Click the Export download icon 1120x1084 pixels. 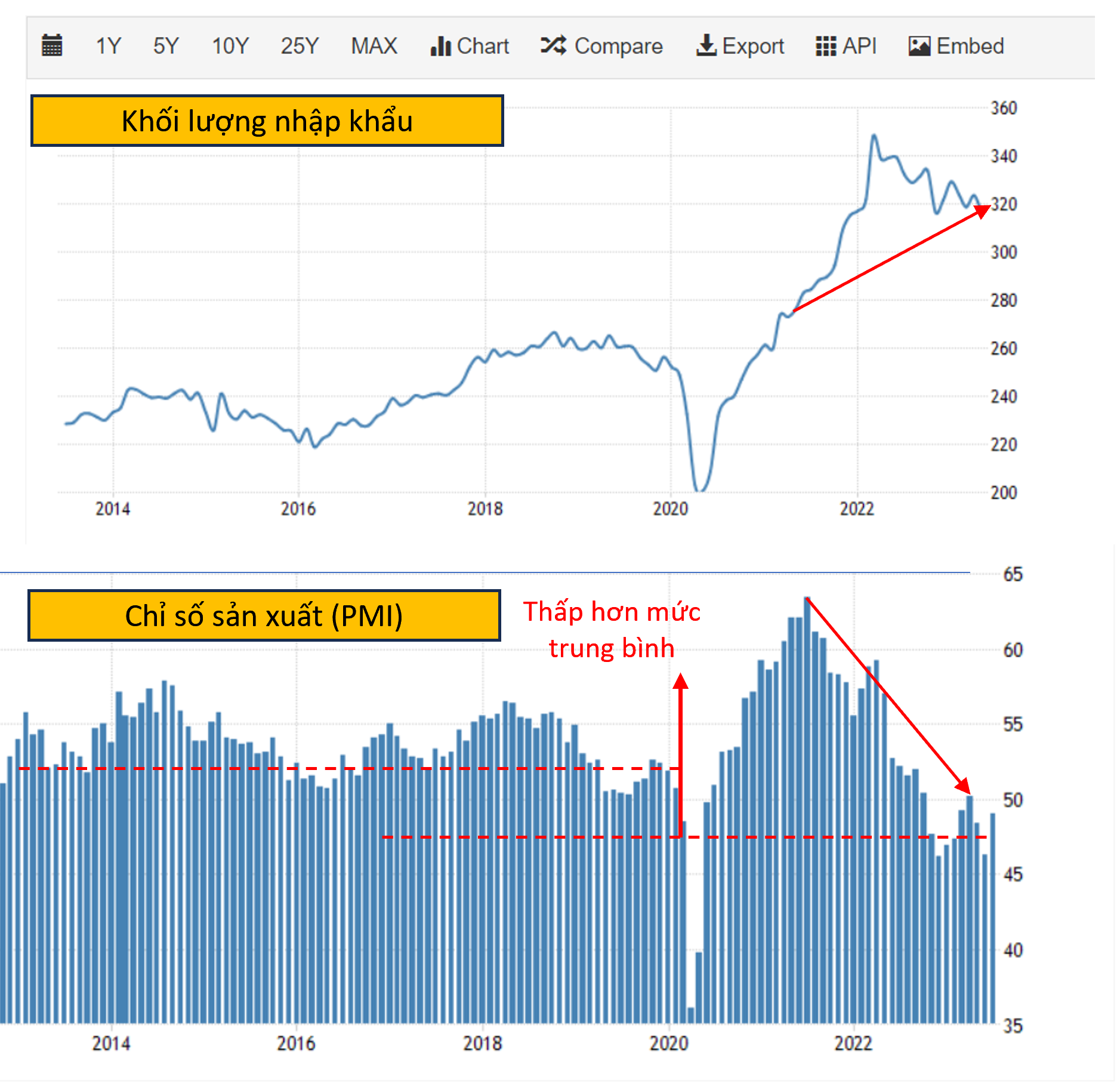pyautogui.click(x=706, y=46)
